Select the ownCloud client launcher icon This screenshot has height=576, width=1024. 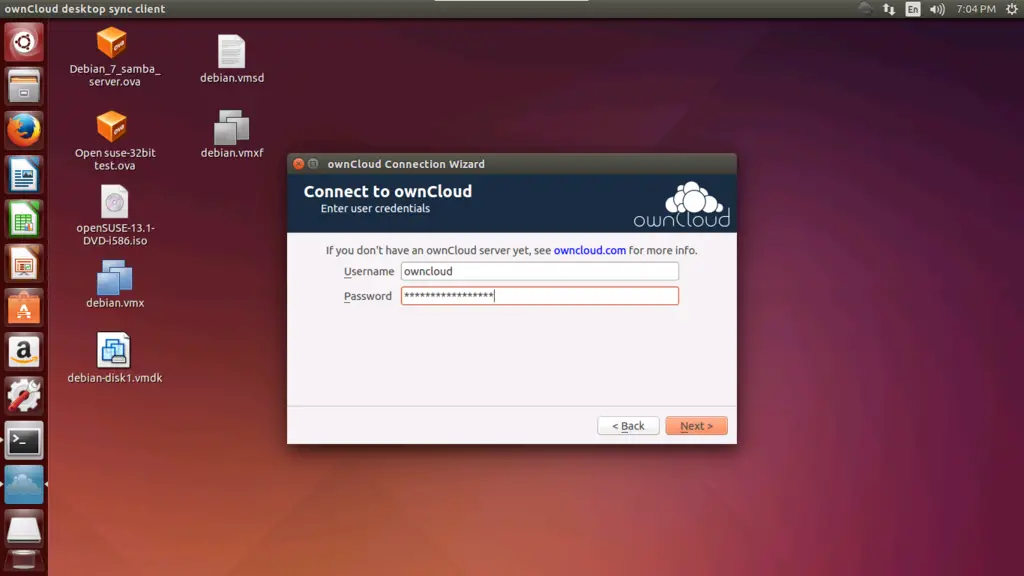[x=24, y=484]
